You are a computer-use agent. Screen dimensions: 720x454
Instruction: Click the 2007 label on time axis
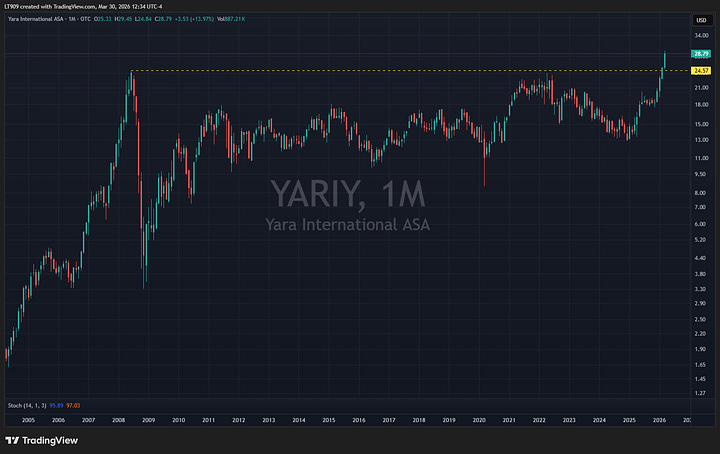click(x=89, y=420)
